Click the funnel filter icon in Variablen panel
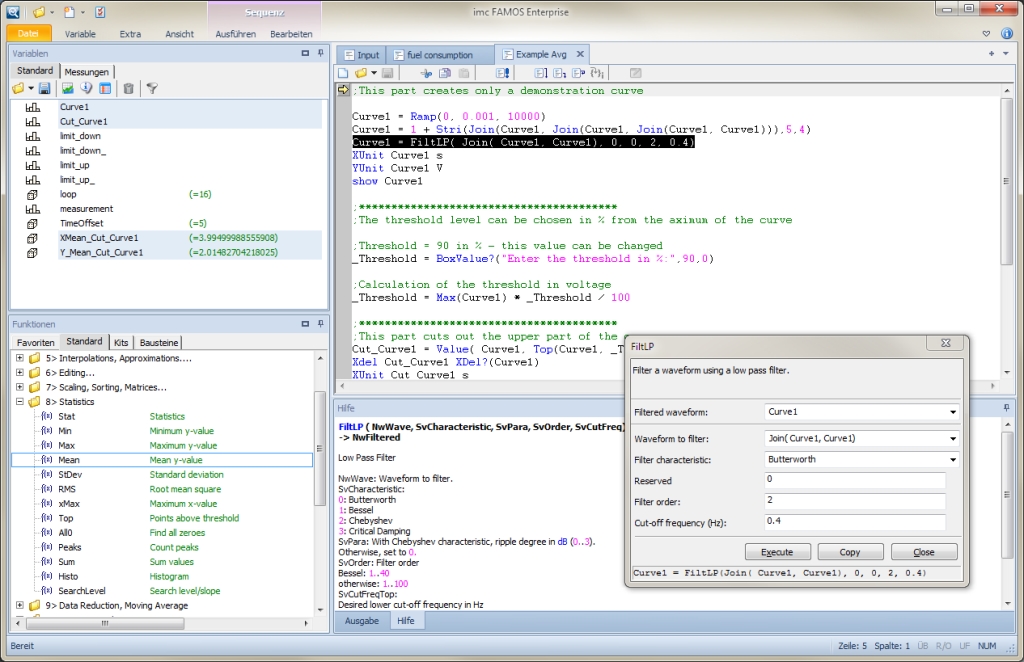Viewport: 1024px width, 662px height. coord(152,89)
